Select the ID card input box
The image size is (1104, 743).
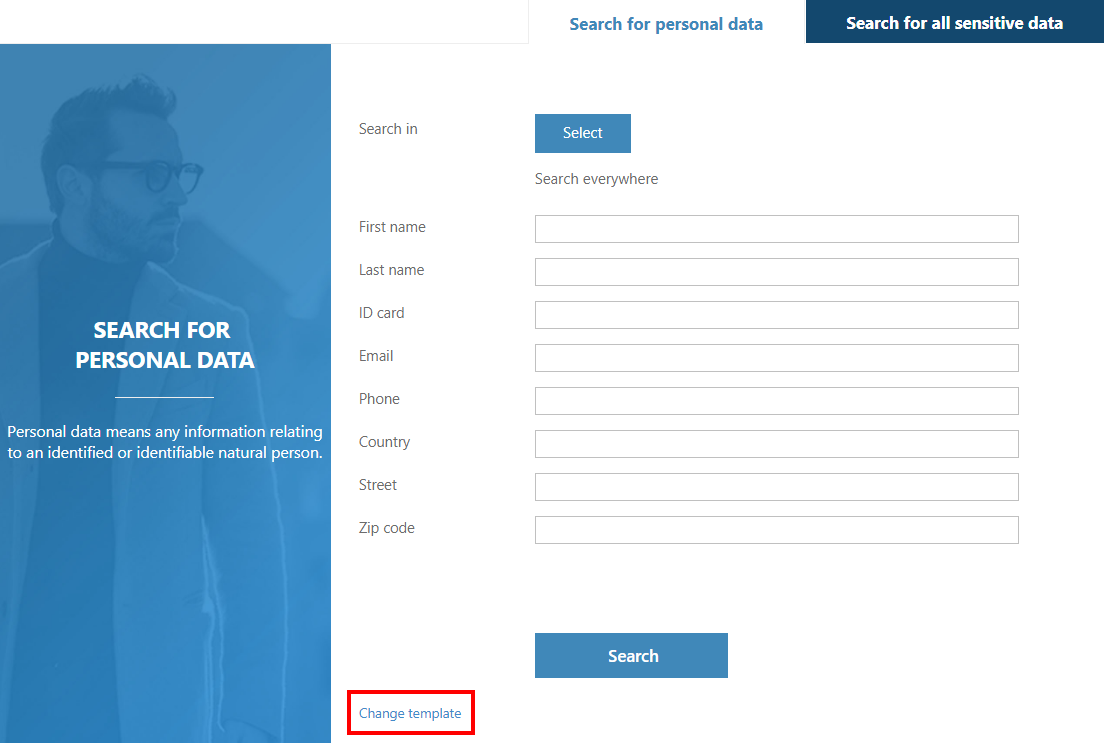(776, 315)
